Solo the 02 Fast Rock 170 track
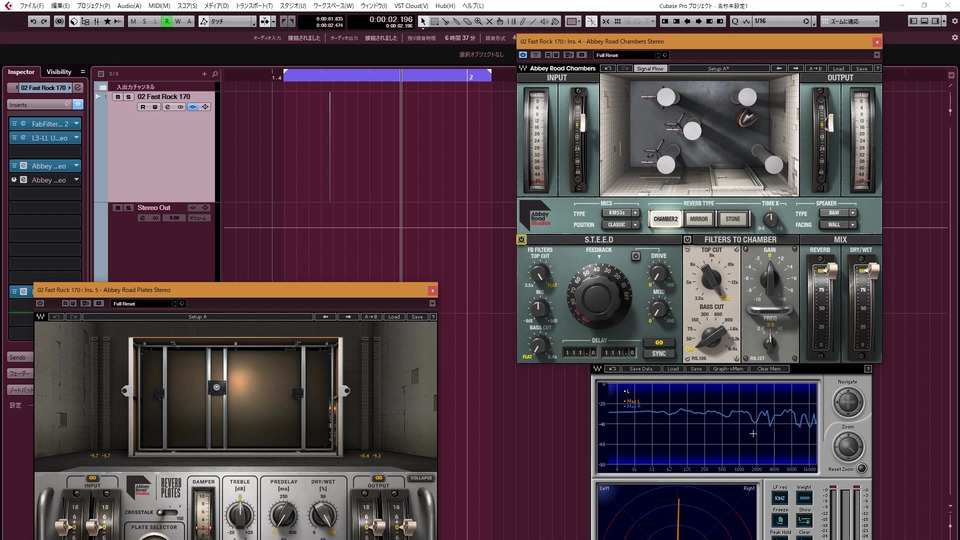This screenshot has height=540, width=960. [128, 97]
